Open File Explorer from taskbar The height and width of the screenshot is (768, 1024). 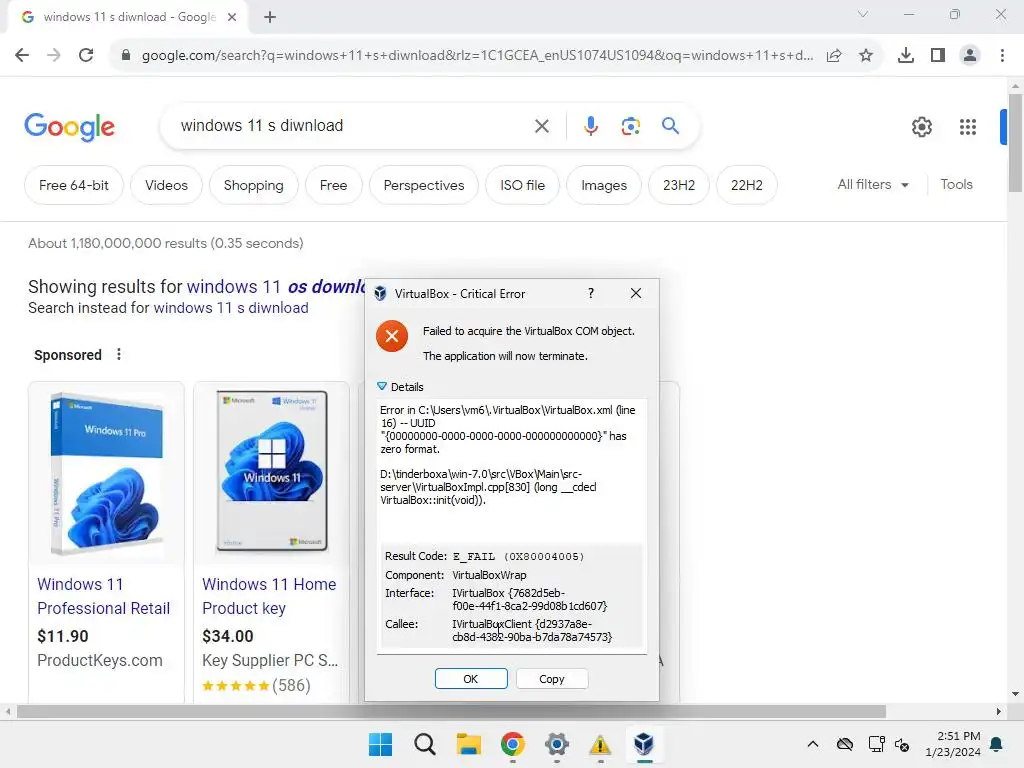(x=469, y=744)
